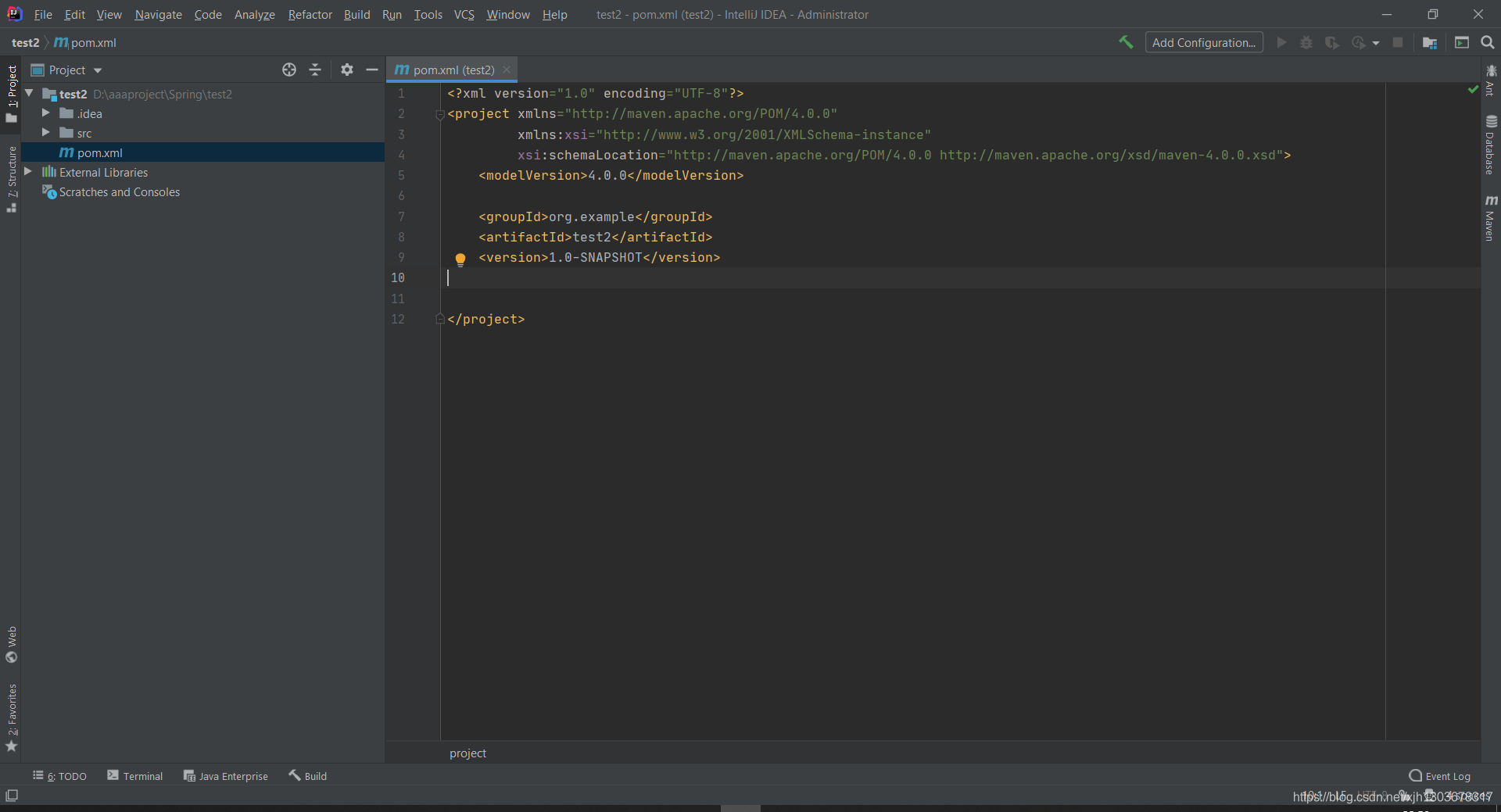Click the IntelliJ IDEA logo icon
The height and width of the screenshot is (812, 1501).
(x=14, y=13)
